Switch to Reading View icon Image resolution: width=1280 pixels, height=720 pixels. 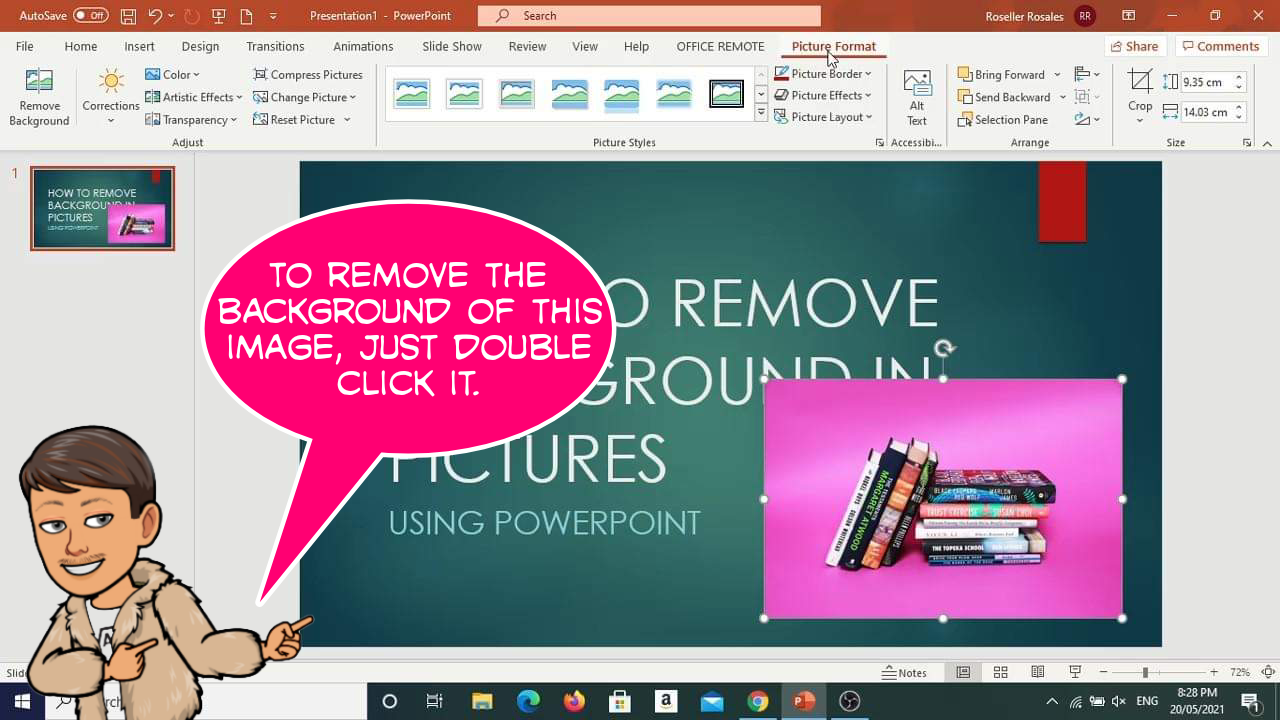(x=1038, y=673)
